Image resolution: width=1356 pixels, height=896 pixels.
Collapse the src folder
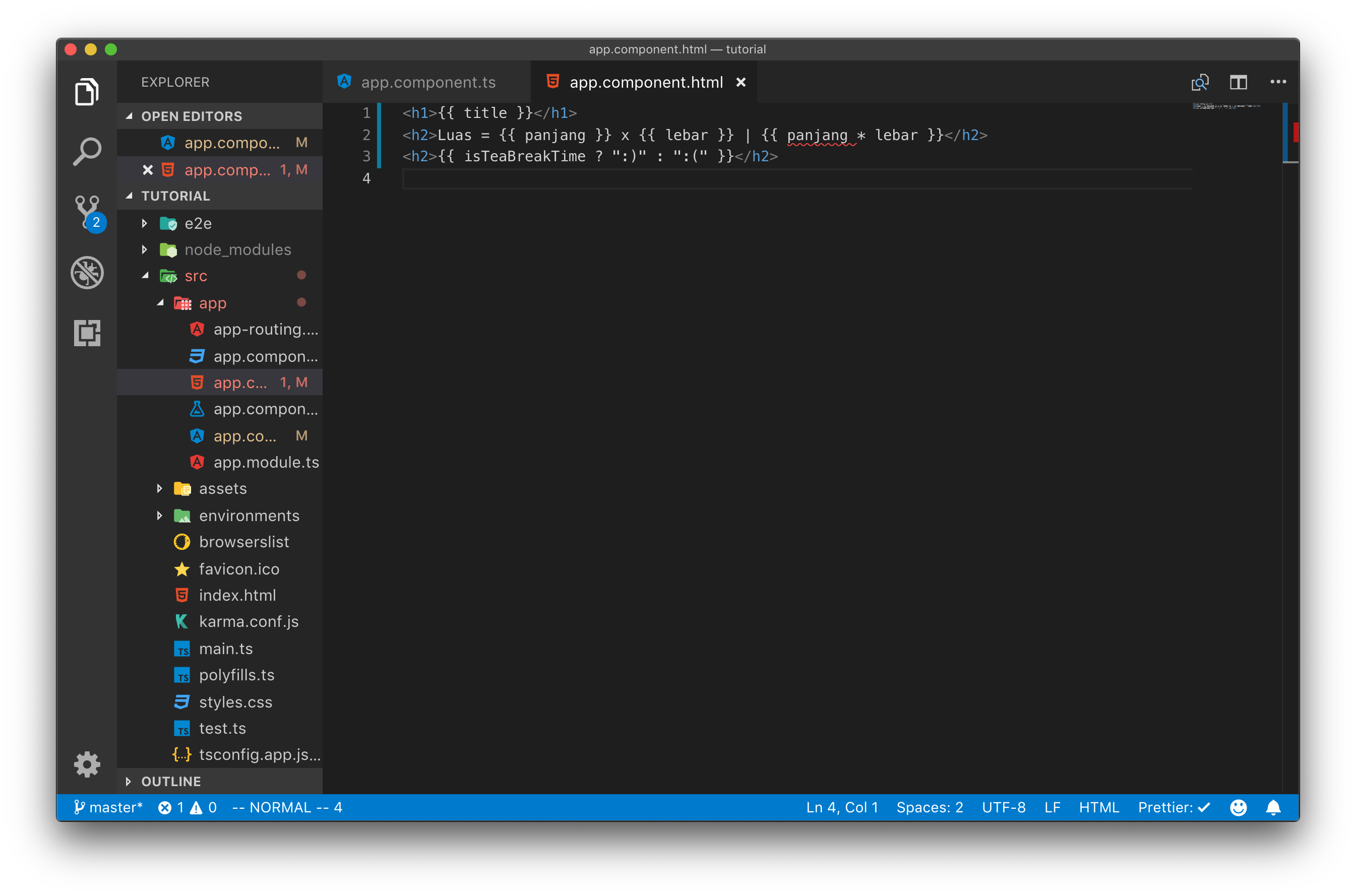coord(220,276)
